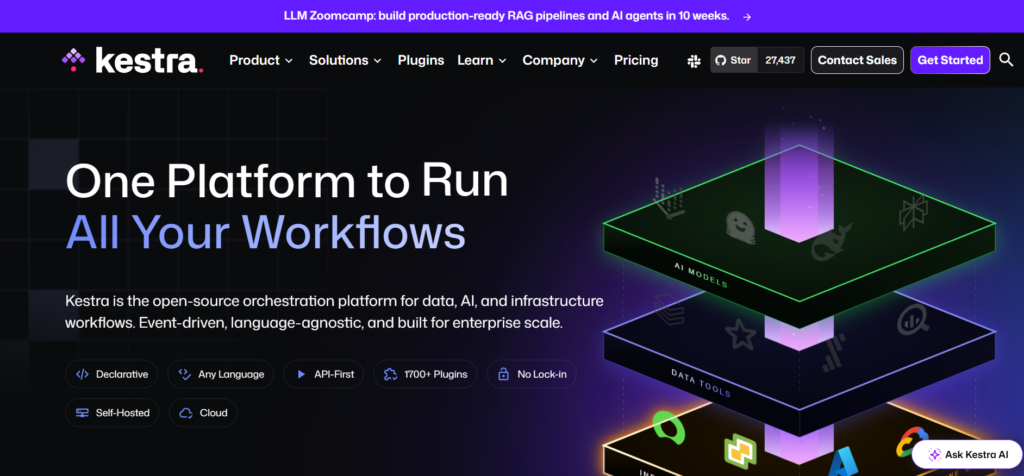Click the Declarative feature chip
Viewport: 1024px width, 476px height.
(112, 374)
